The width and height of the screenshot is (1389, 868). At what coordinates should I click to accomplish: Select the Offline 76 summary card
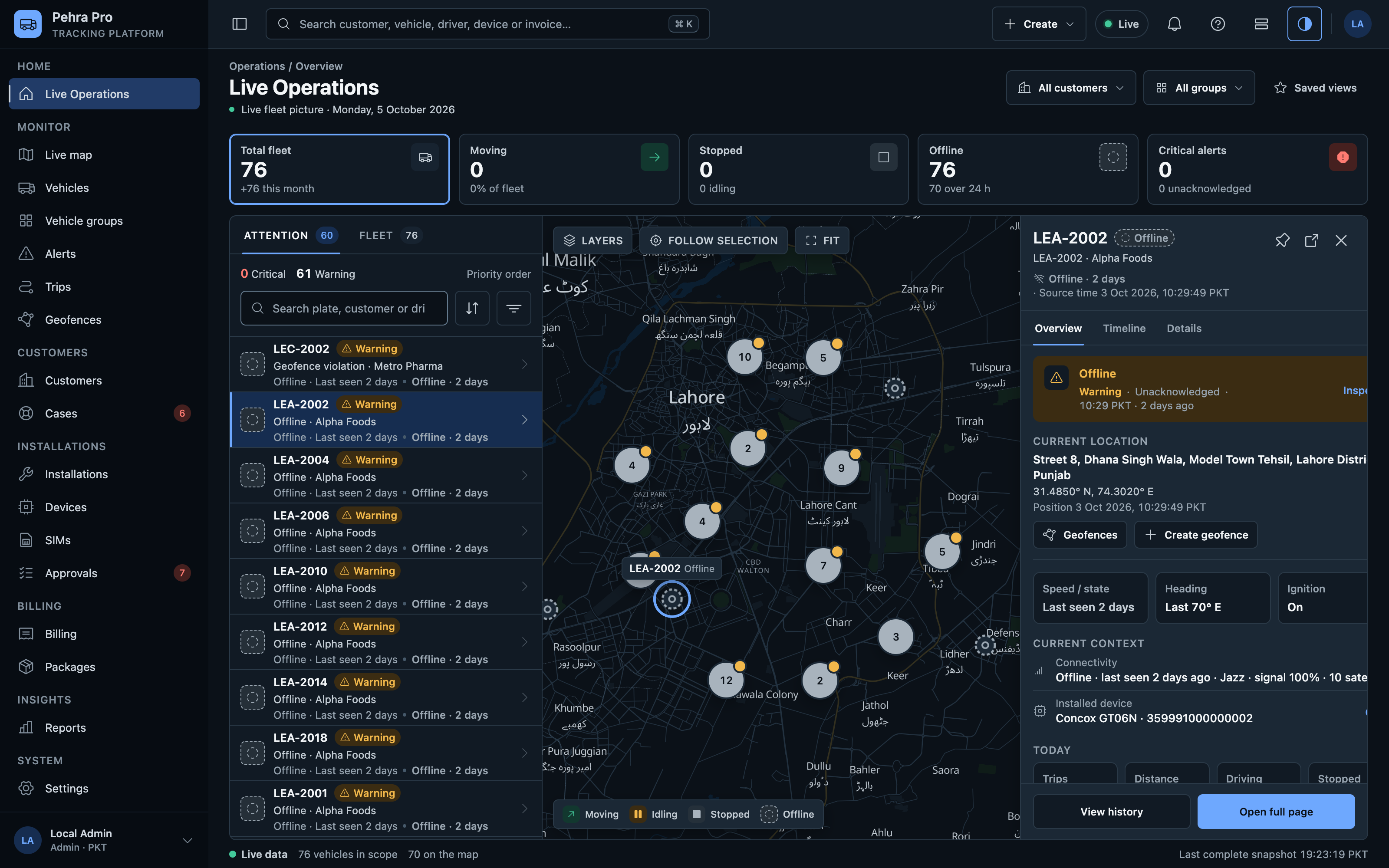(x=1027, y=169)
